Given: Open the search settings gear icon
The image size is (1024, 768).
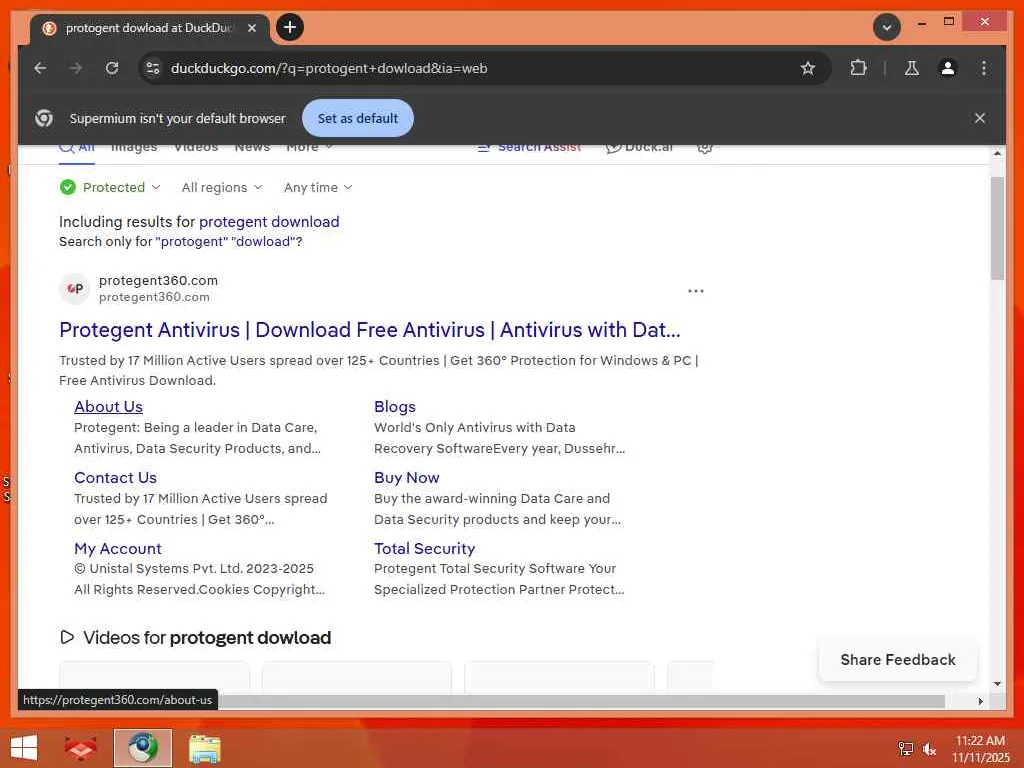Looking at the screenshot, I should click(704, 148).
